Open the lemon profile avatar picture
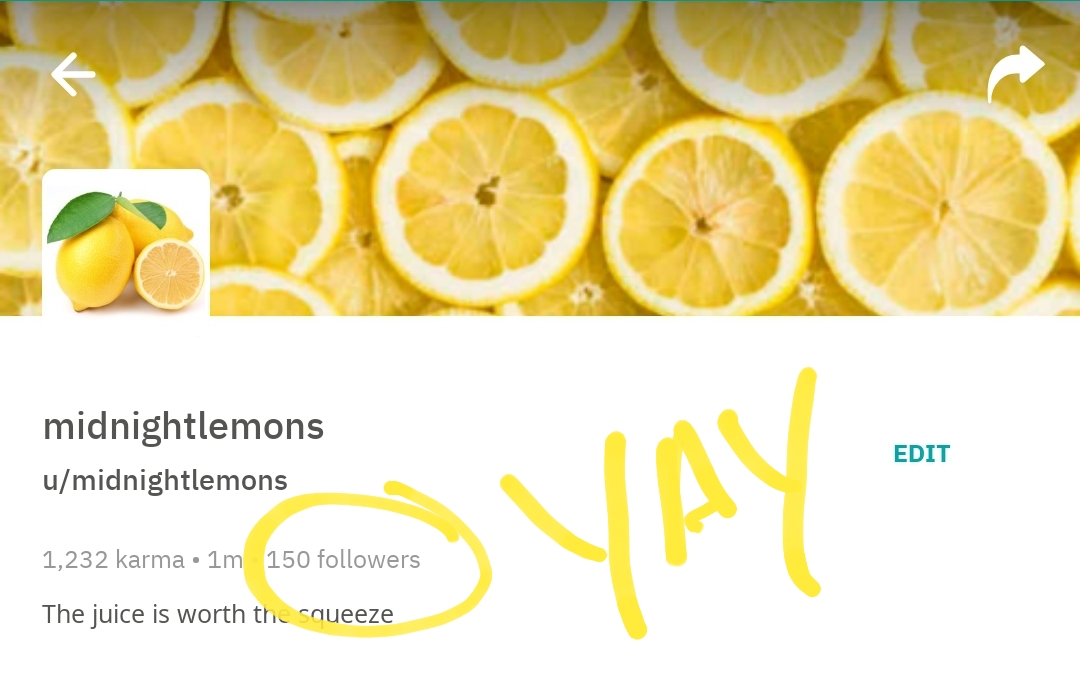Image resolution: width=1080 pixels, height=681 pixels. [126, 243]
